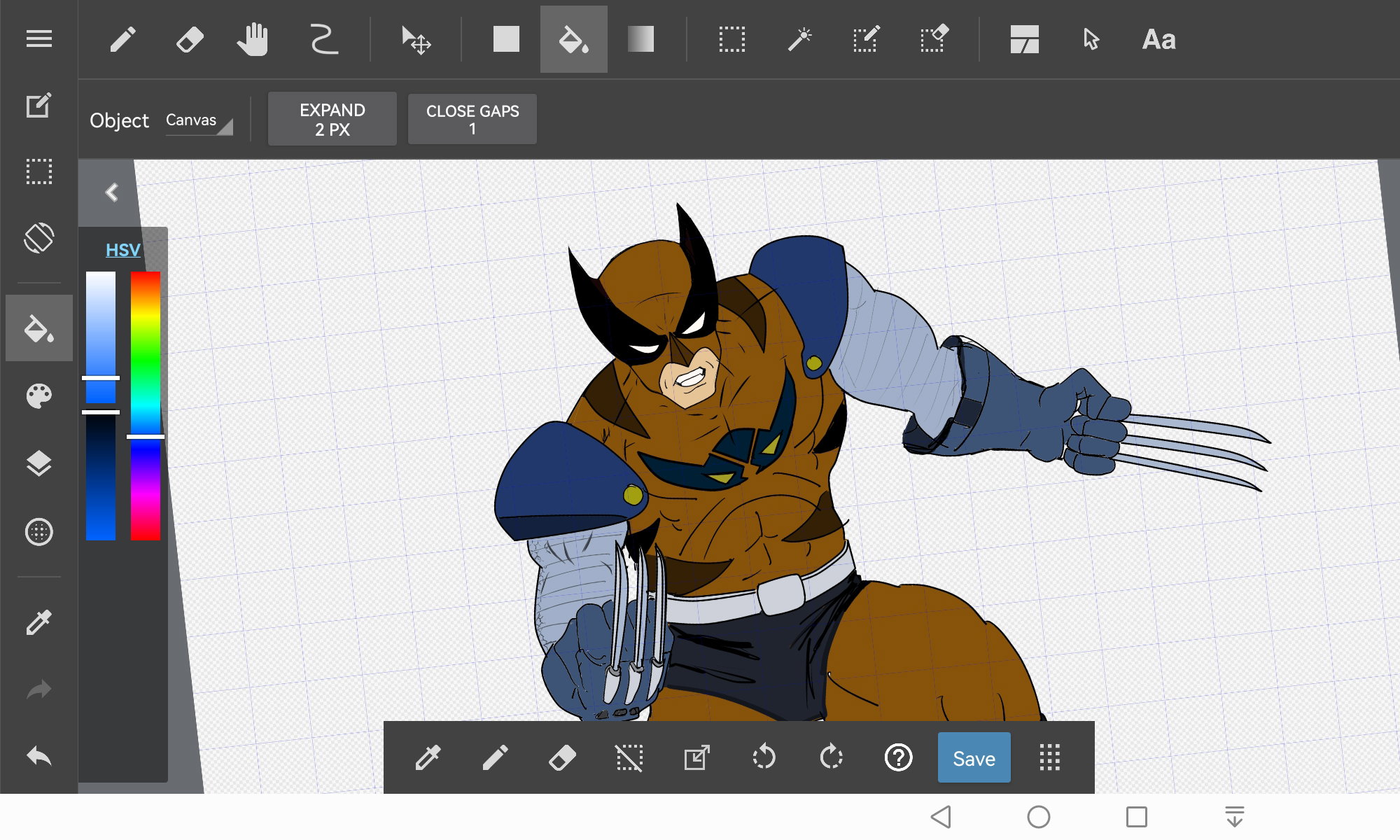Image resolution: width=1400 pixels, height=840 pixels.
Task: Rotate canvas counterclockwise
Action: click(x=764, y=757)
